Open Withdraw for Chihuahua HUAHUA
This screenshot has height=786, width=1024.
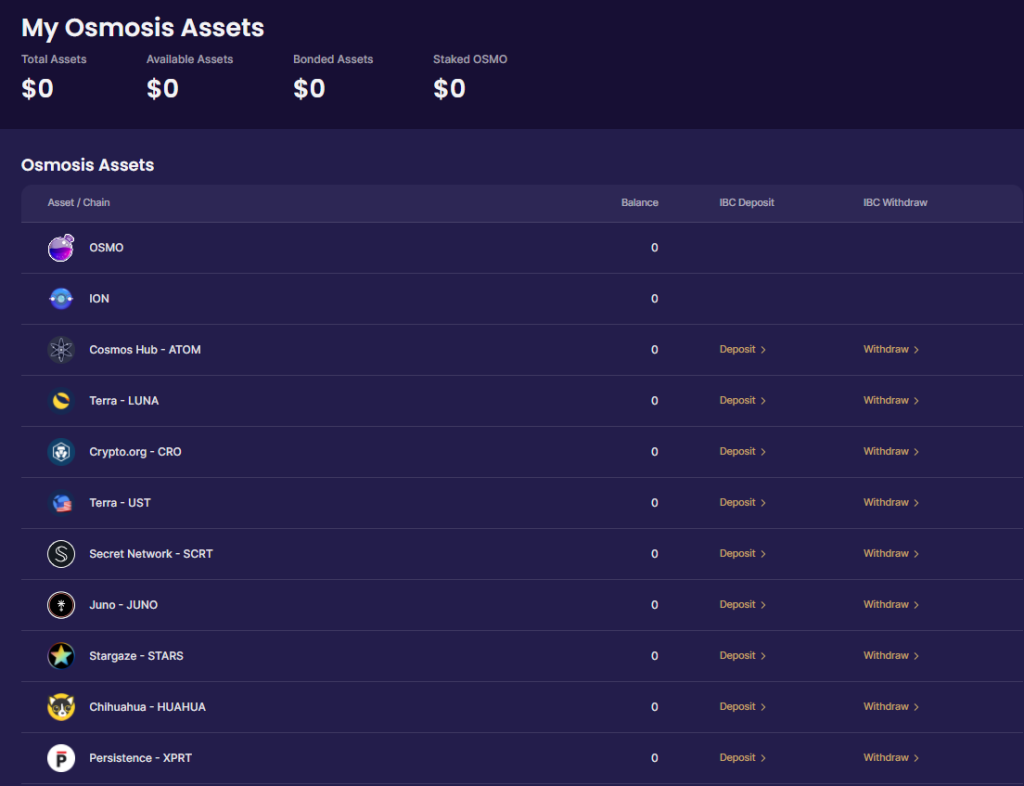[x=891, y=706]
